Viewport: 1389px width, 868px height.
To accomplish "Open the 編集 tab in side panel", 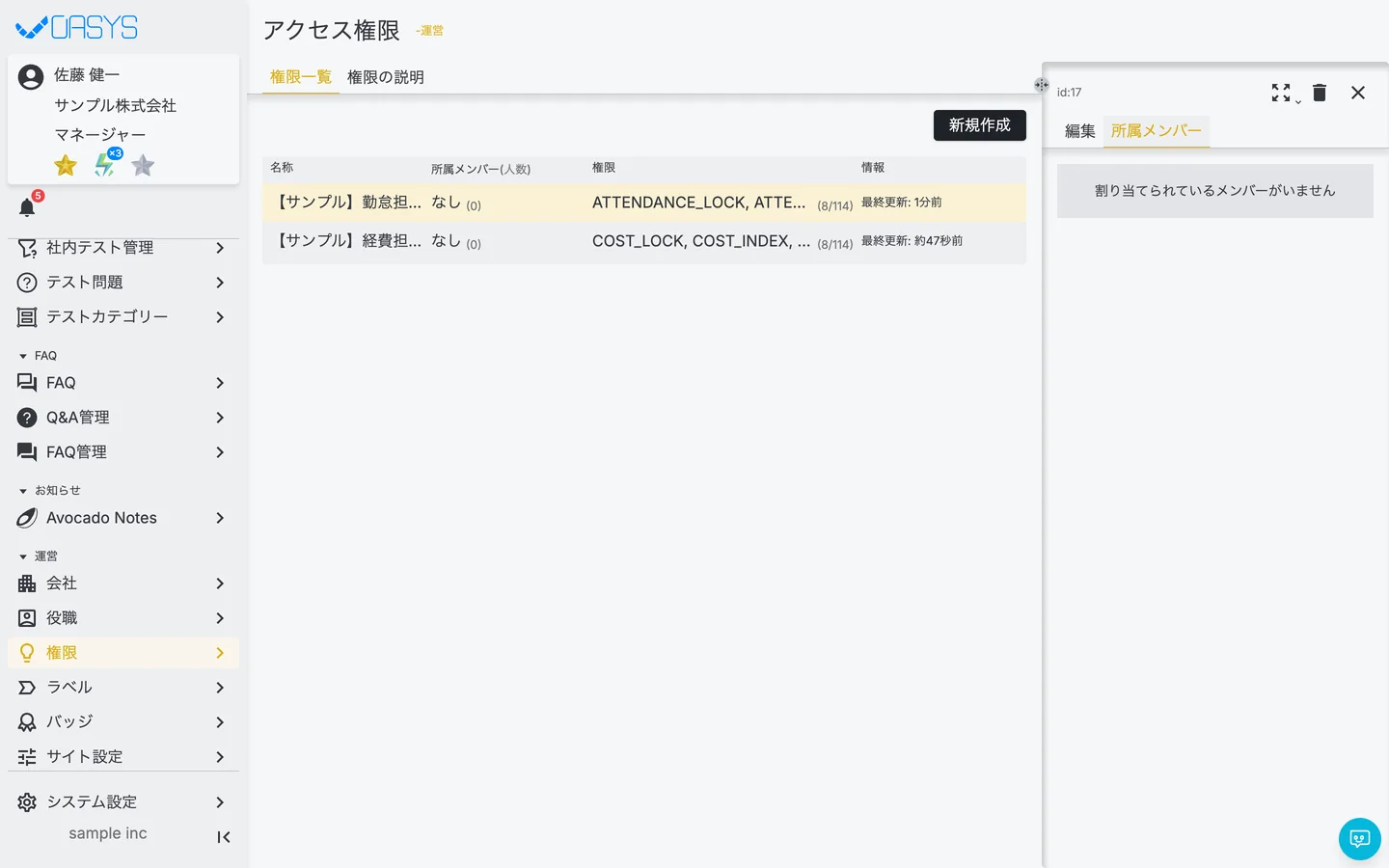I will click(1080, 131).
